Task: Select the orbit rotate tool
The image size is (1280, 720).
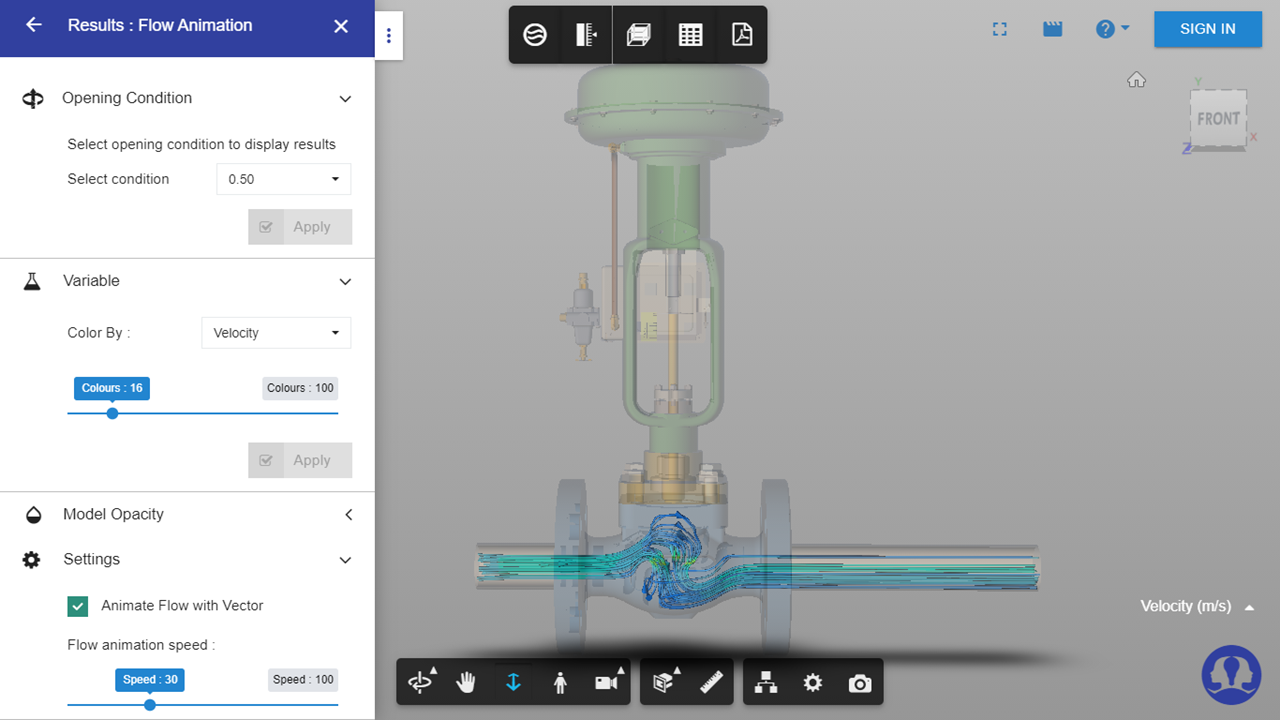Action: (x=420, y=682)
